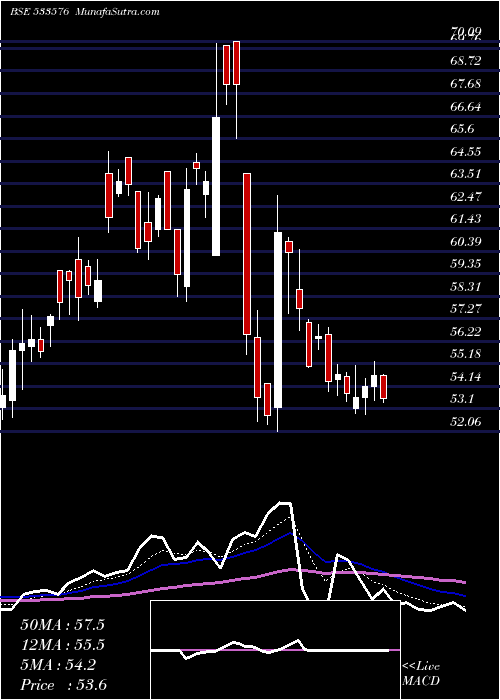Click the BSE 533576 ticker label
This screenshot has width=500, height=700.
tap(39, 12)
